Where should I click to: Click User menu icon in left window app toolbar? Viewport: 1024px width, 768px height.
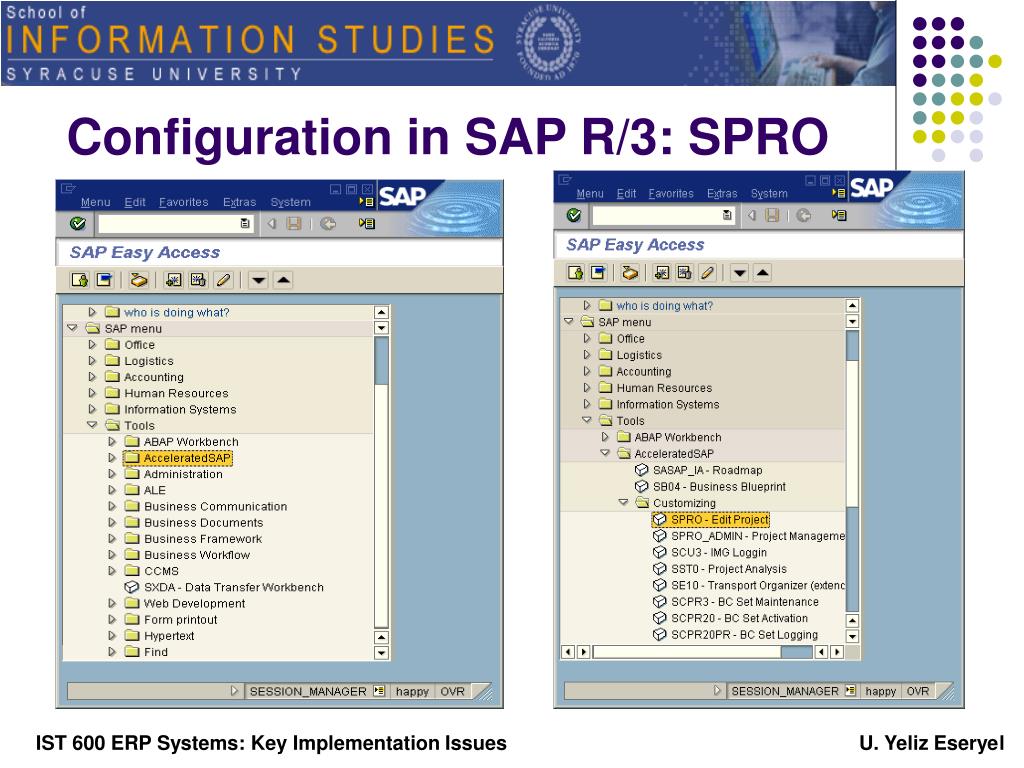click(80, 280)
